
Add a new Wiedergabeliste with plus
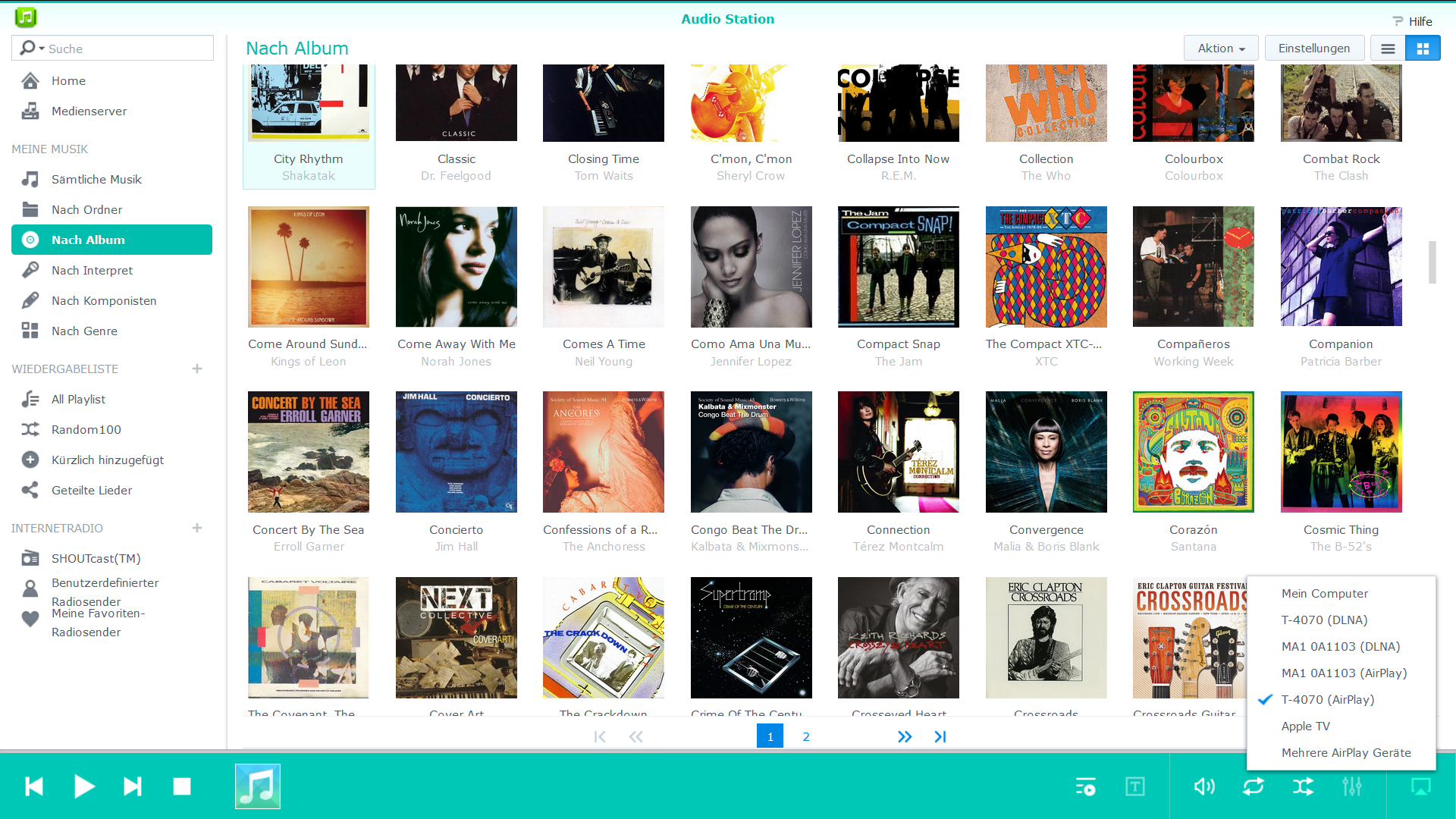(197, 369)
